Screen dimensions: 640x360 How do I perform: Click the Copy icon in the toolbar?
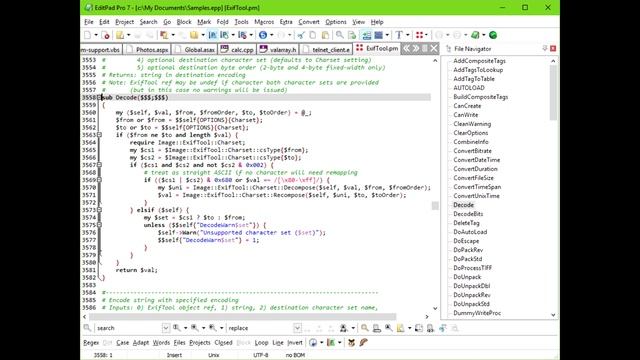tap(313, 35)
